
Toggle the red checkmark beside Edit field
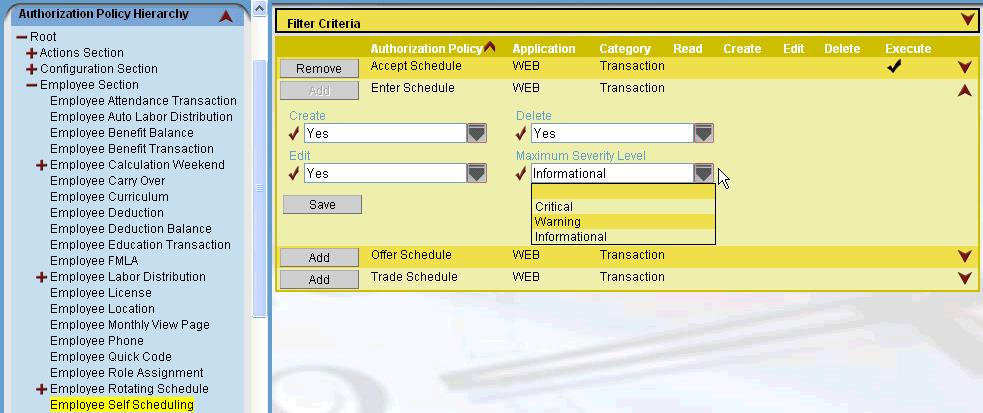coord(294,173)
